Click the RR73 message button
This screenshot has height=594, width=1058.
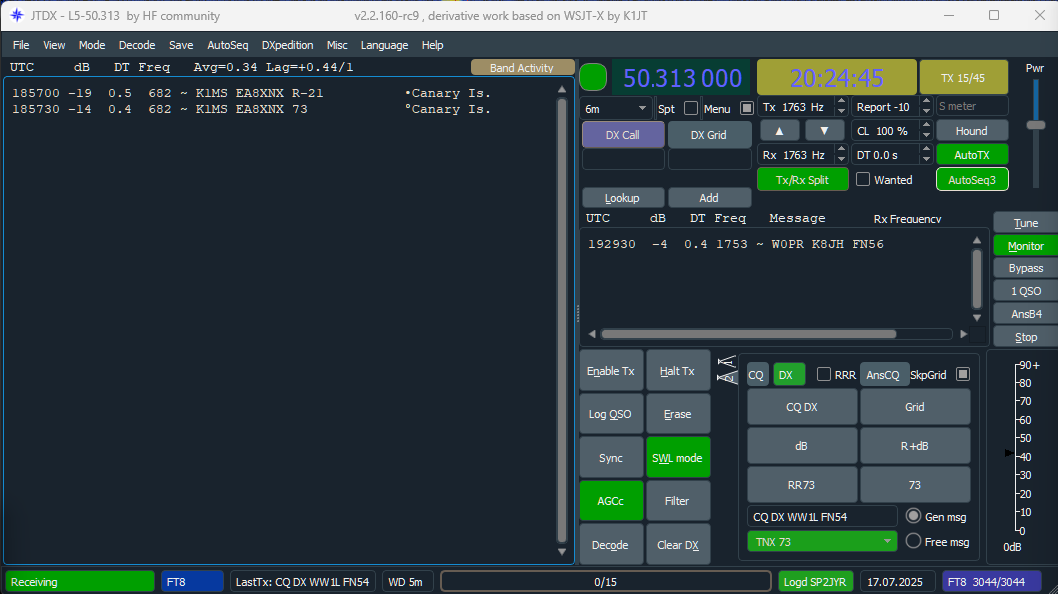(802, 485)
